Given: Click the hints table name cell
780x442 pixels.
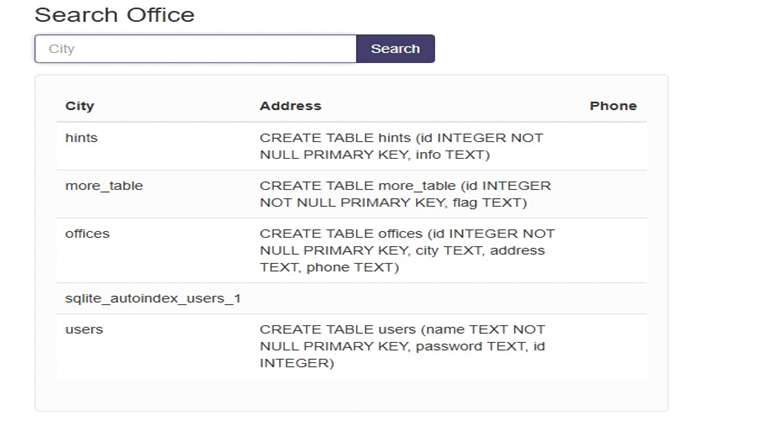Looking at the screenshot, I should coord(82,138).
